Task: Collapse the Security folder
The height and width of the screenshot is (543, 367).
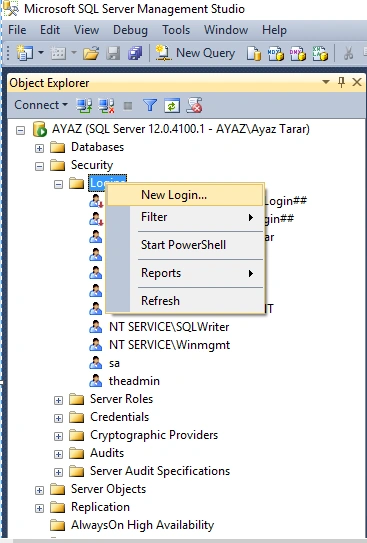Action: [x=39, y=167]
